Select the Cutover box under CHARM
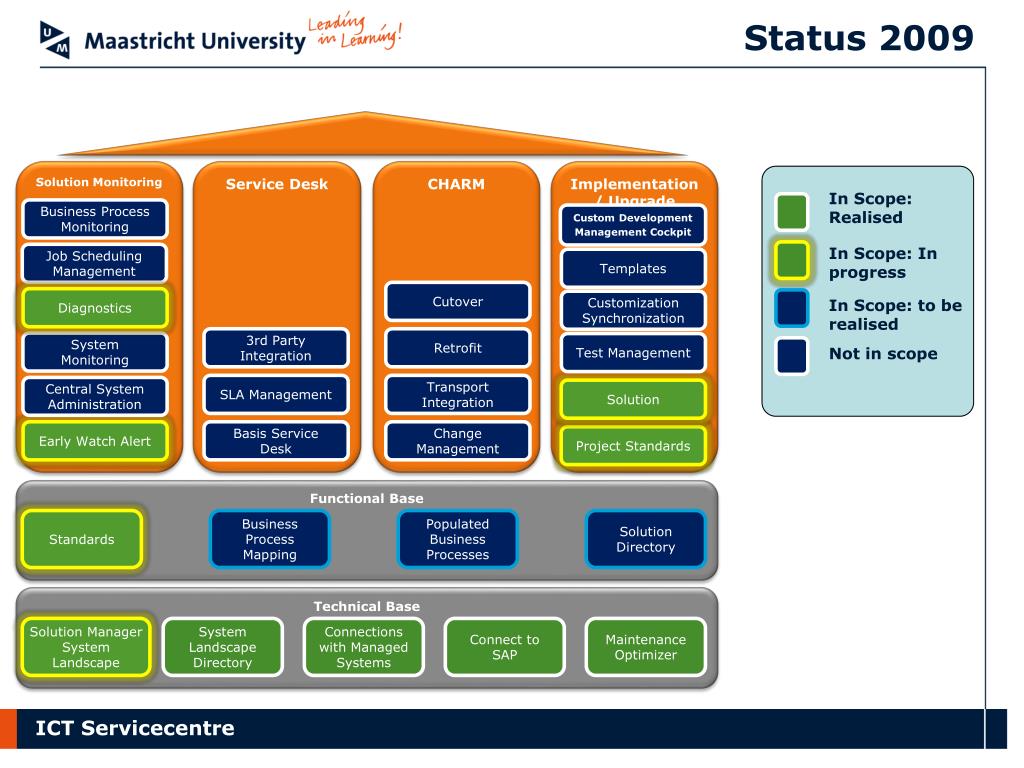The image size is (1024, 768). click(x=457, y=302)
